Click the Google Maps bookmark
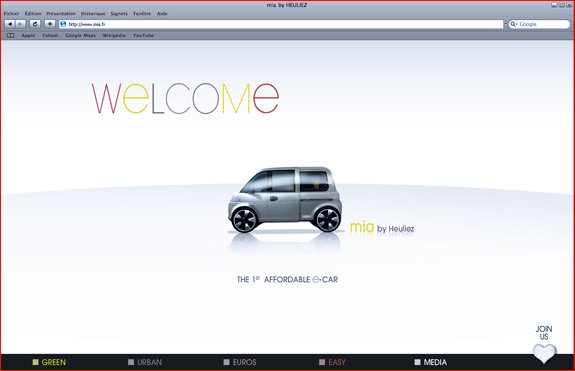The height and width of the screenshot is (371, 575). tap(80, 36)
